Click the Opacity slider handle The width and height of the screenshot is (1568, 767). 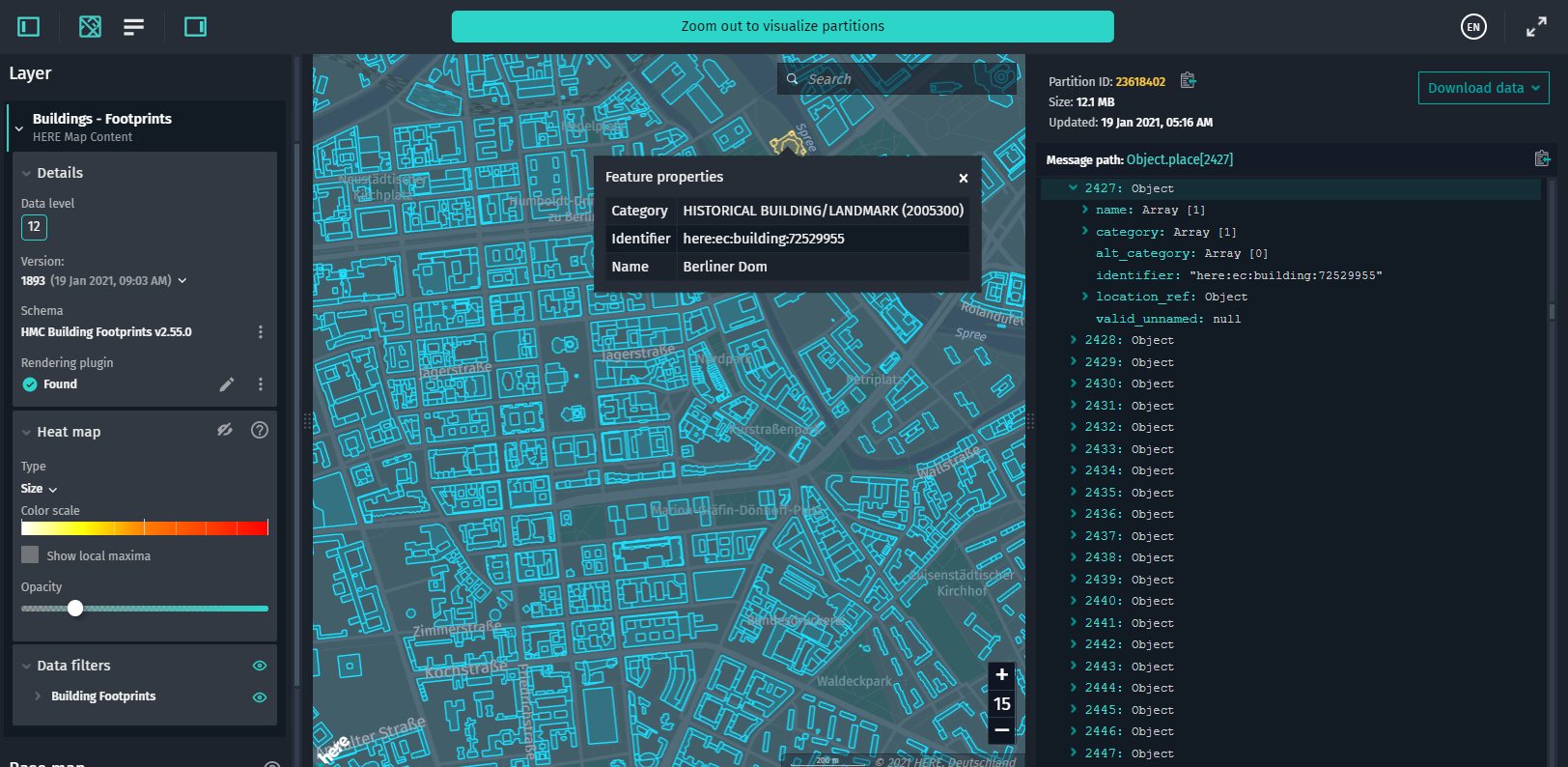coord(75,609)
